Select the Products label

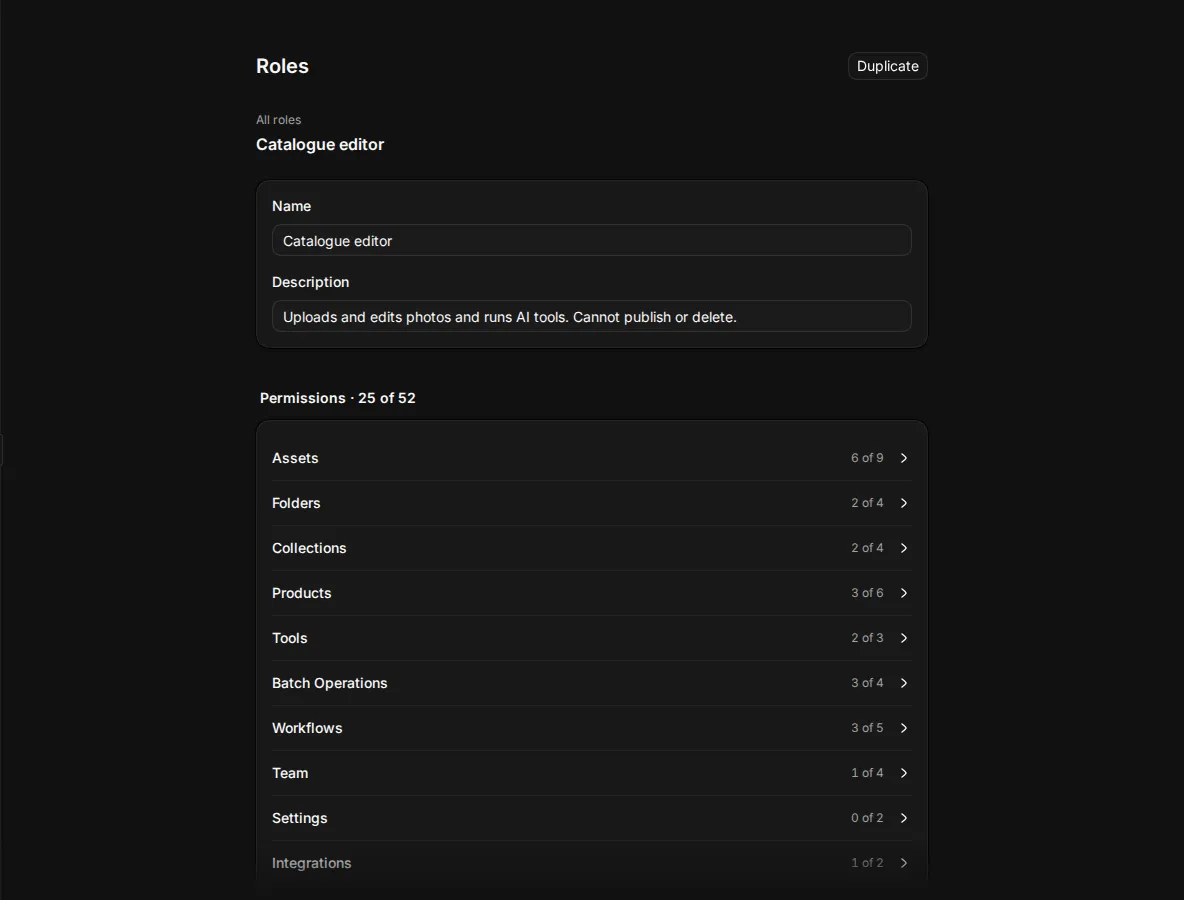click(301, 593)
